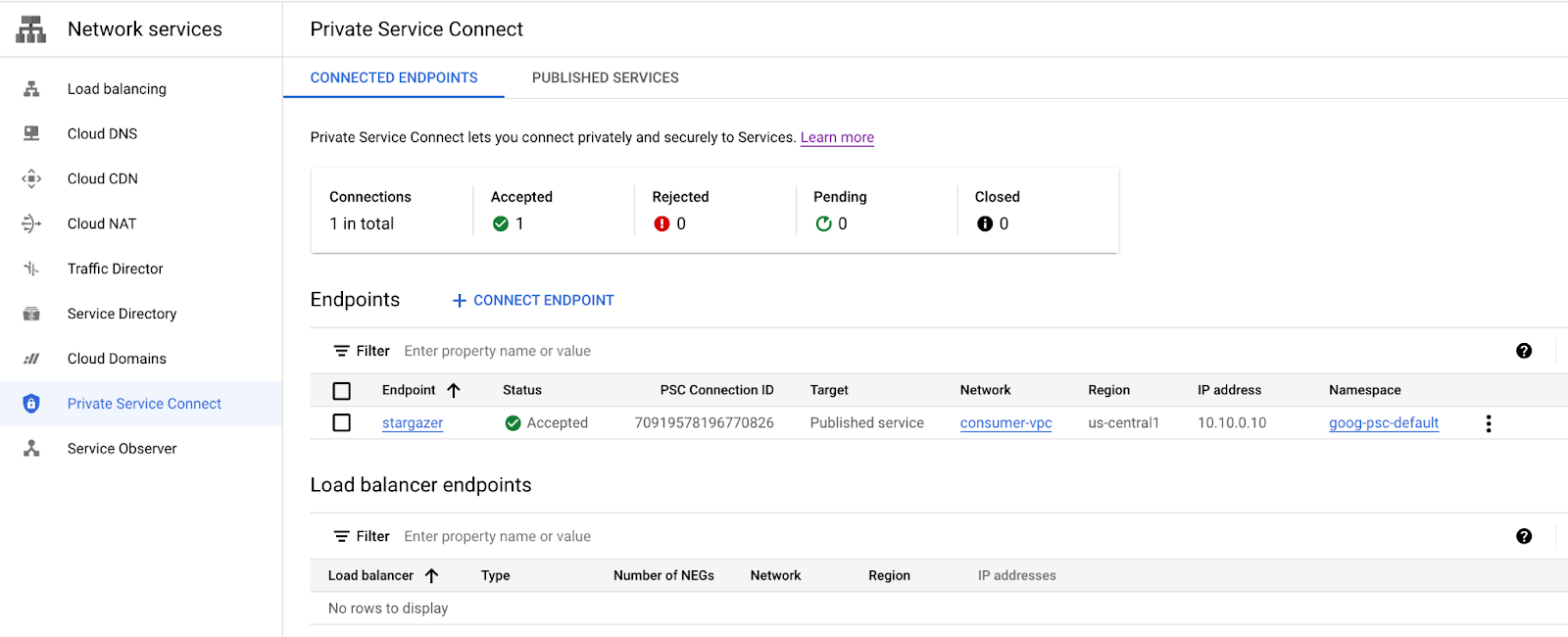Sort endpoints by the Endpoint column arrow
1568x637 pixels.
454,390
